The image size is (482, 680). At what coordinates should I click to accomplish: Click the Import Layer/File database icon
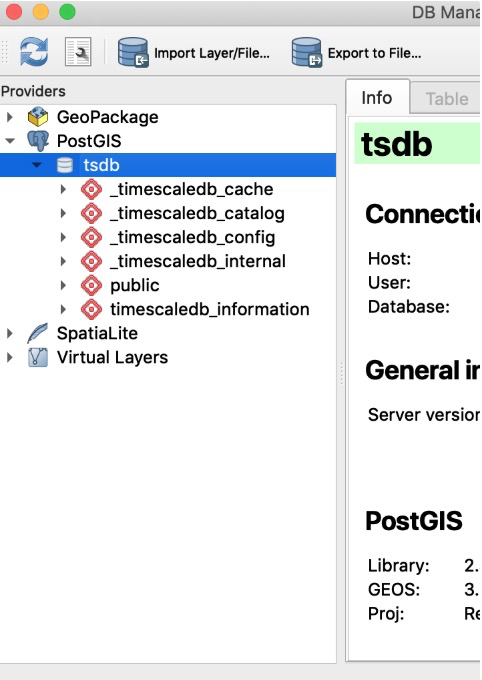point(133,52)
